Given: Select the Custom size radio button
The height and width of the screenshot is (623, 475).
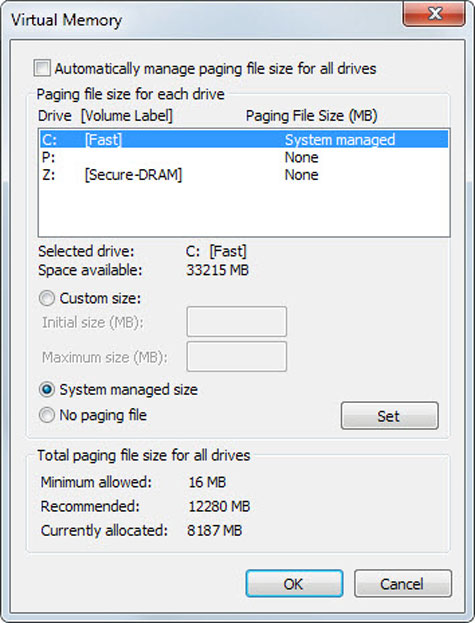Looking at the screenshot, I should 46,298.
